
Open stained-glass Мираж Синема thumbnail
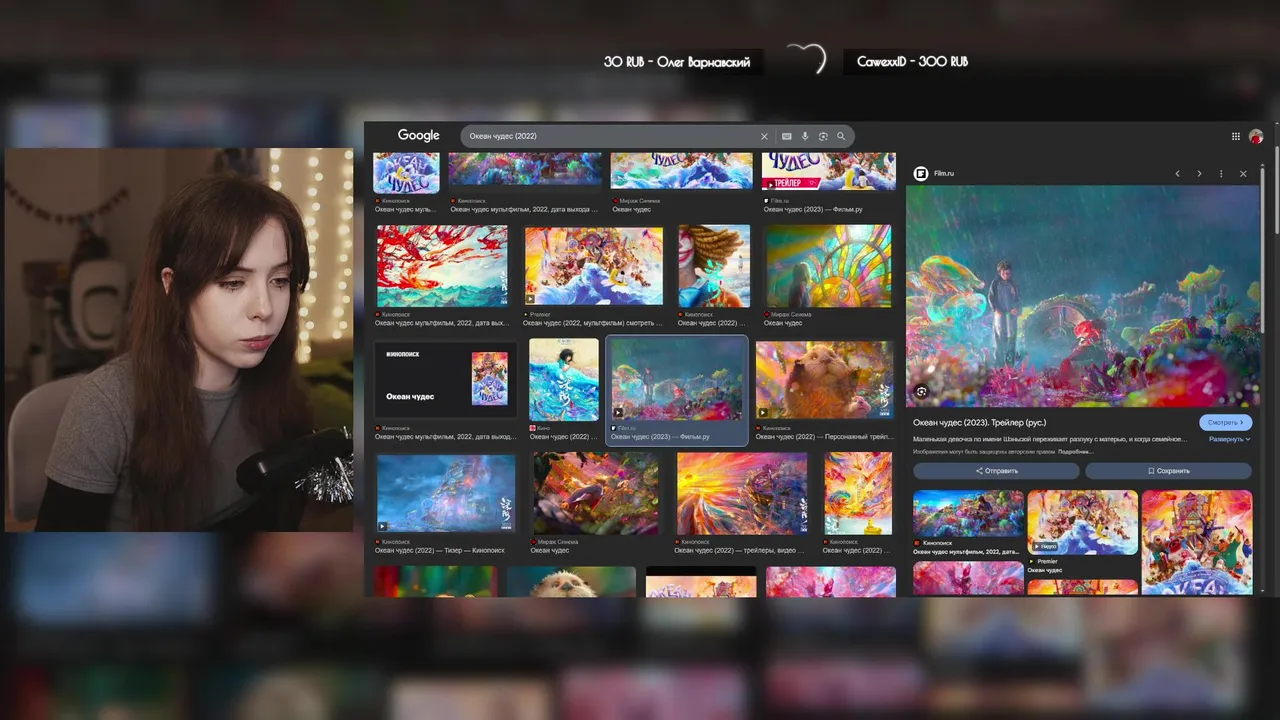tap(828, 265)
